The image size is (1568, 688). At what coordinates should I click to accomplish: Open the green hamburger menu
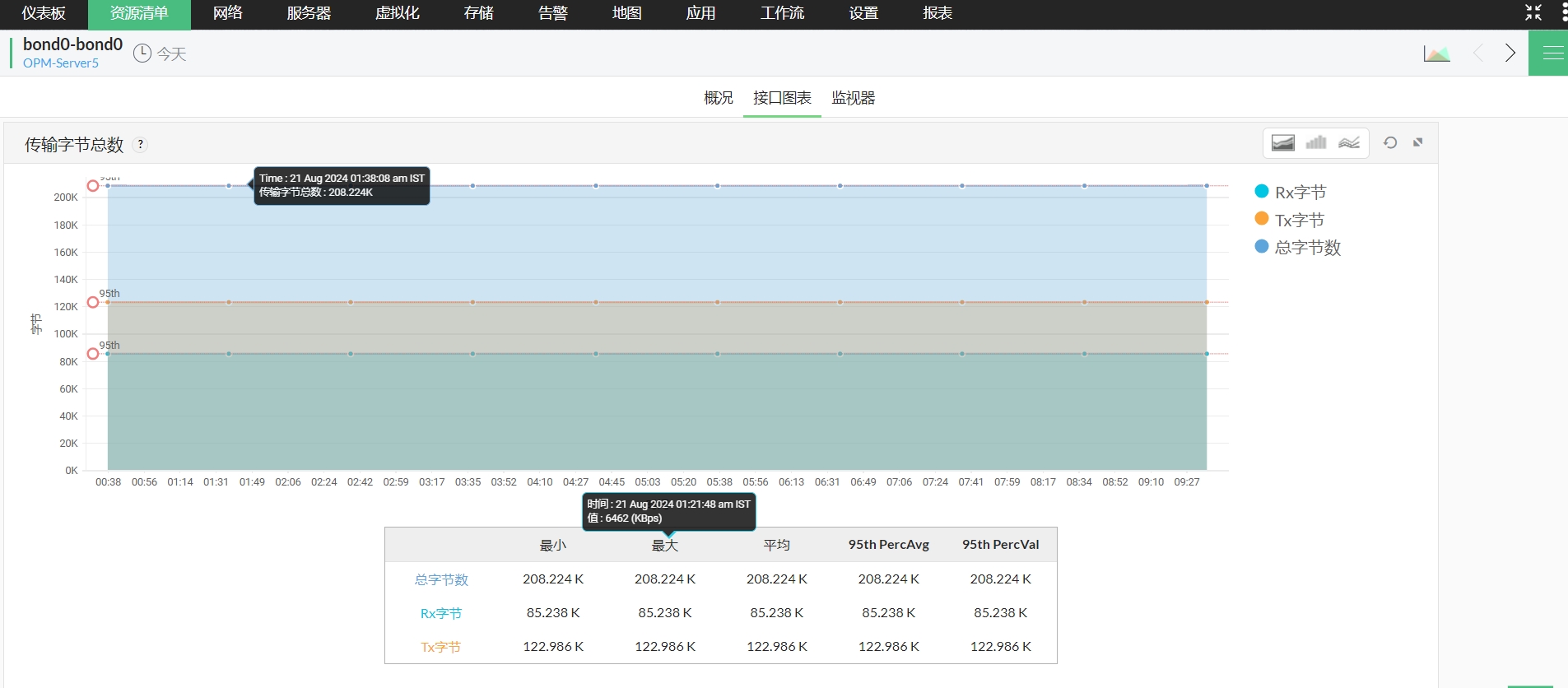(1549, 53)
